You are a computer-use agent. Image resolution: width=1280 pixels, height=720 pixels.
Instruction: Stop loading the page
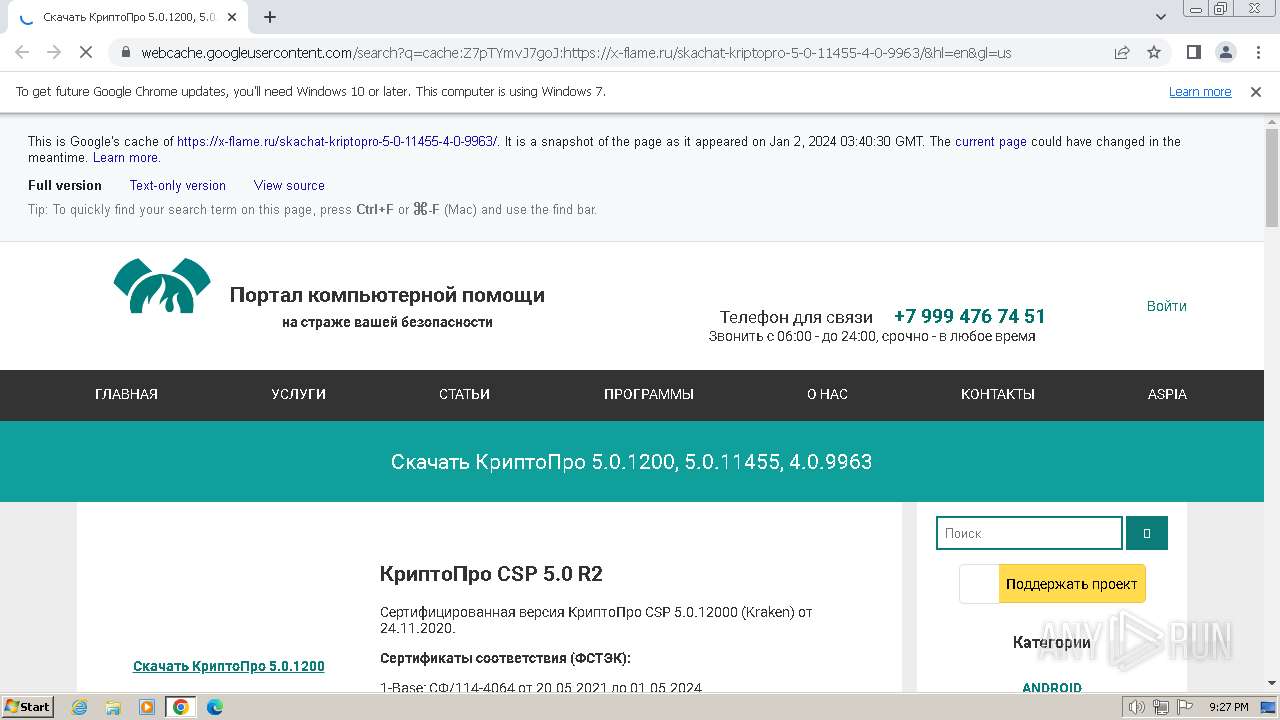(86, 52)
